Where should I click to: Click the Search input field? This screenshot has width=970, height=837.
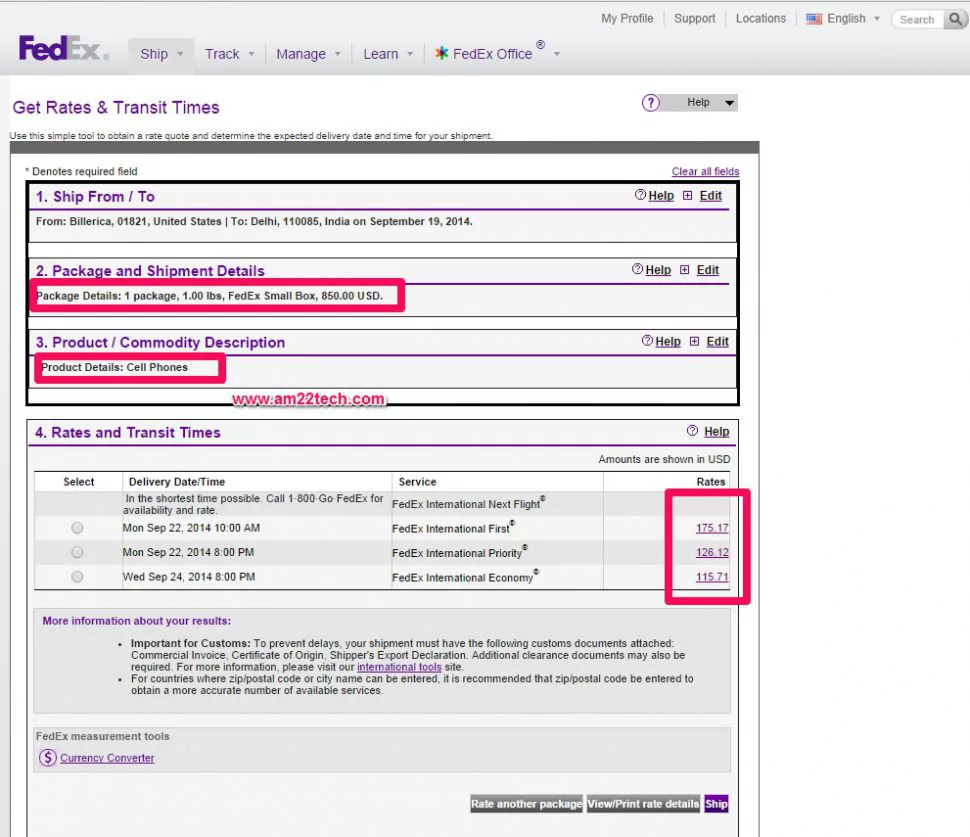pos(919,20)
